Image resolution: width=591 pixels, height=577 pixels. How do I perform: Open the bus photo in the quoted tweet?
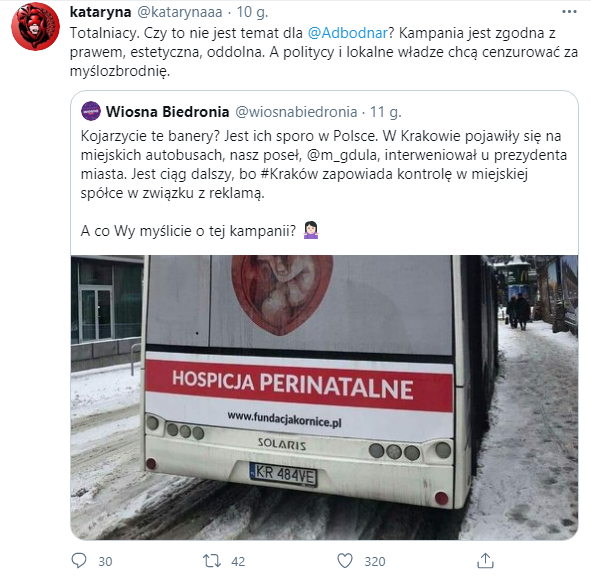click(324, 397)
